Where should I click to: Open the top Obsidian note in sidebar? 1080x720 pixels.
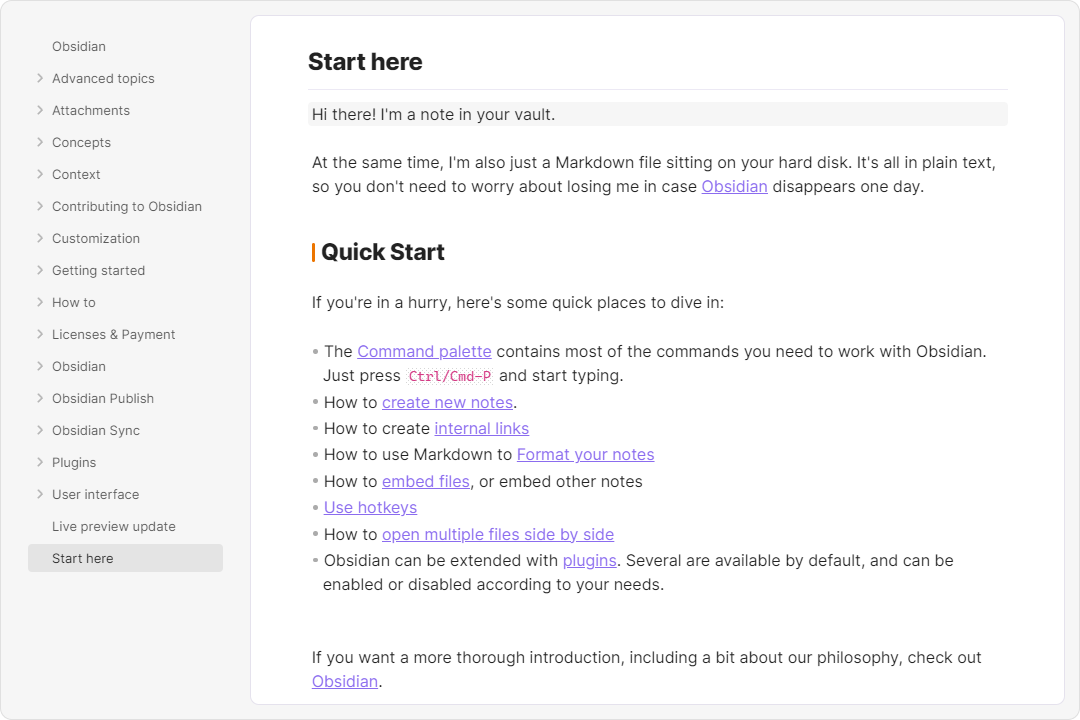tap(79, 46)
